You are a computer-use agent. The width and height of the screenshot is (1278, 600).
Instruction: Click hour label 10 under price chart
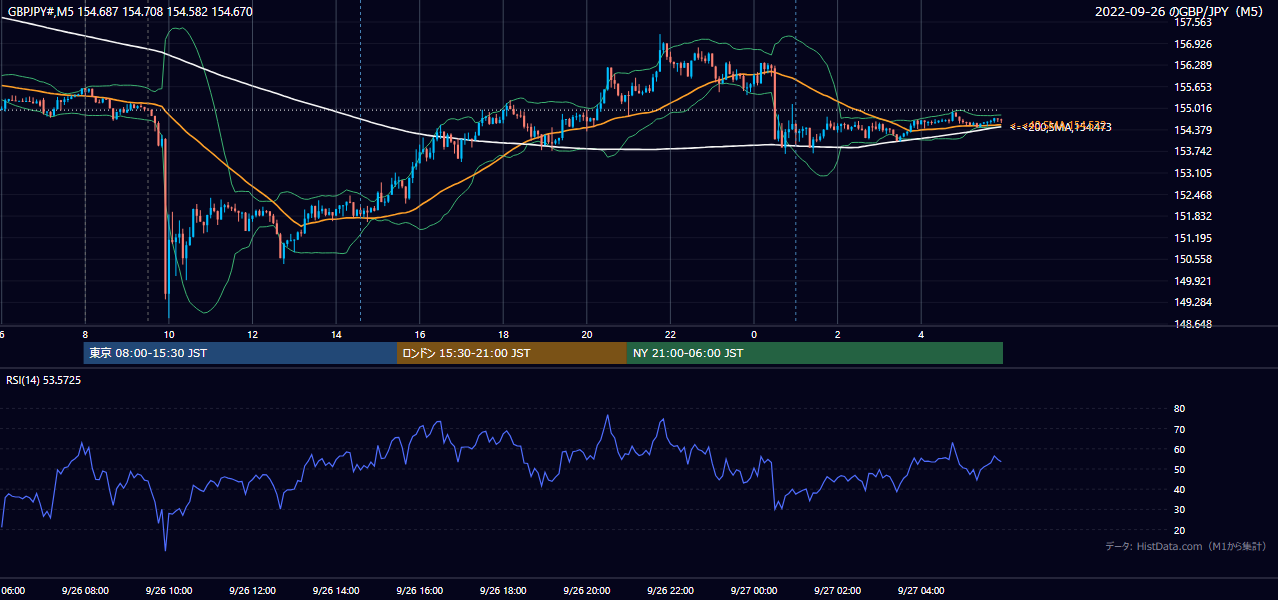169,334
